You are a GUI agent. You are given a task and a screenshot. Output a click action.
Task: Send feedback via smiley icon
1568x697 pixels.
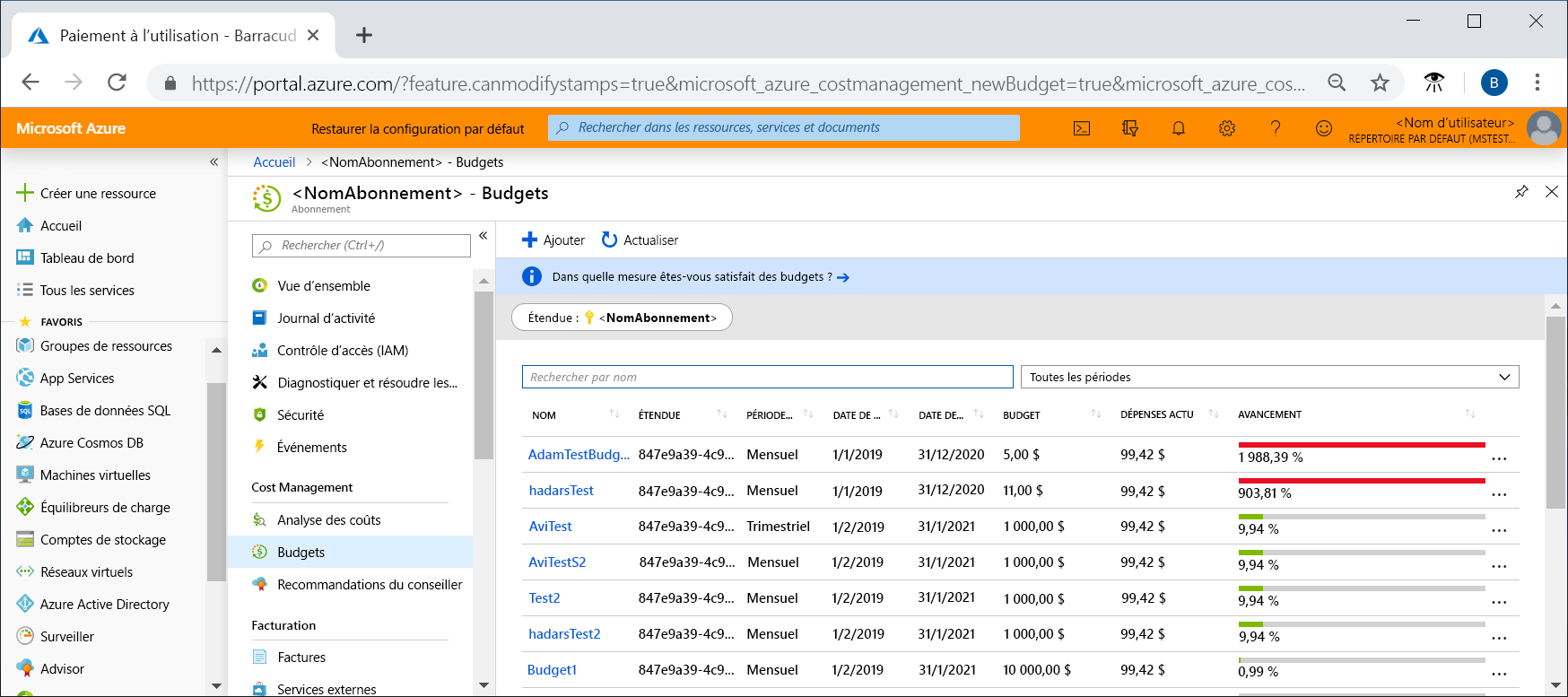coord(1324,128)
